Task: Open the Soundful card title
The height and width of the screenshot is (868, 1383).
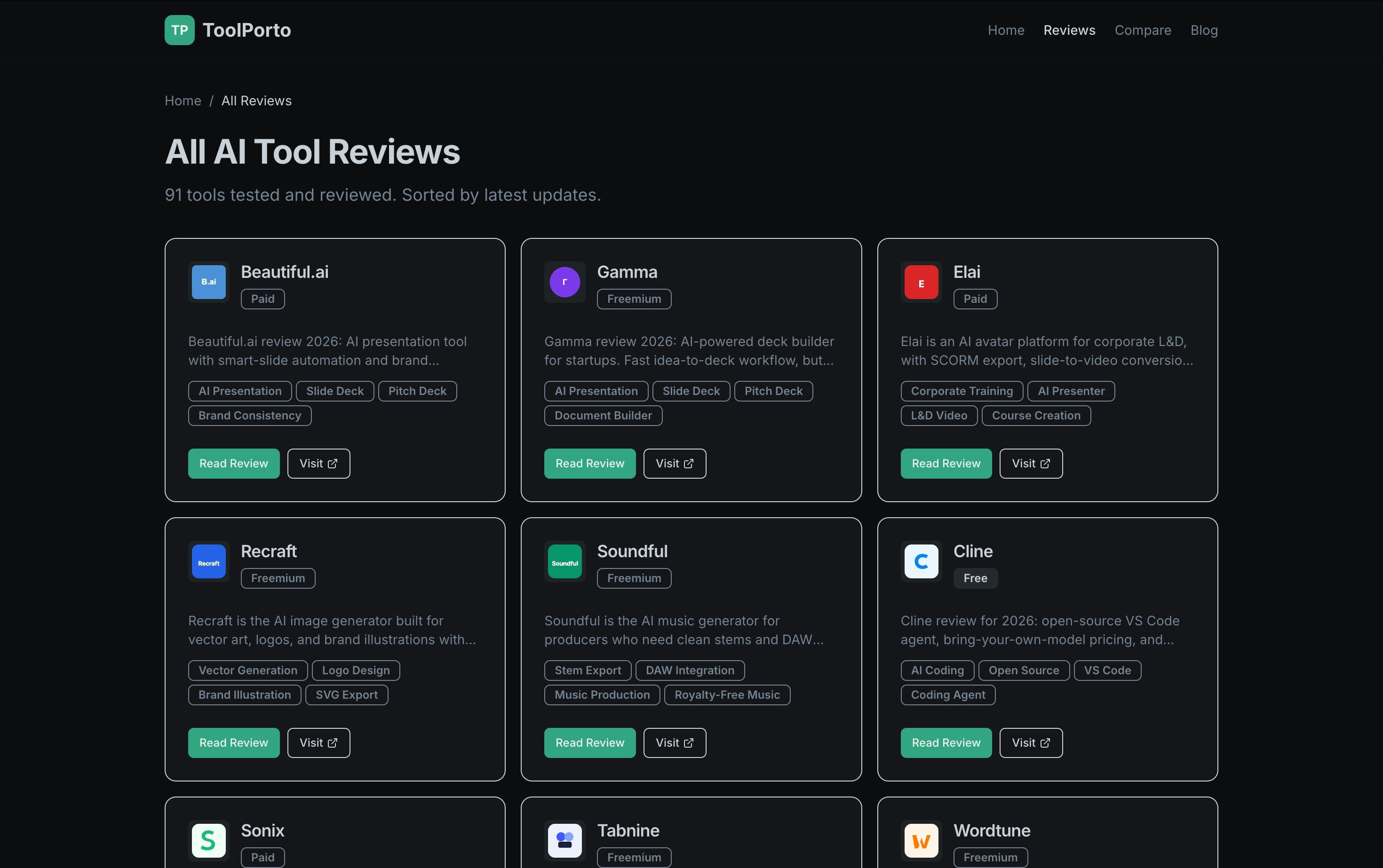Action: (632, 551)
